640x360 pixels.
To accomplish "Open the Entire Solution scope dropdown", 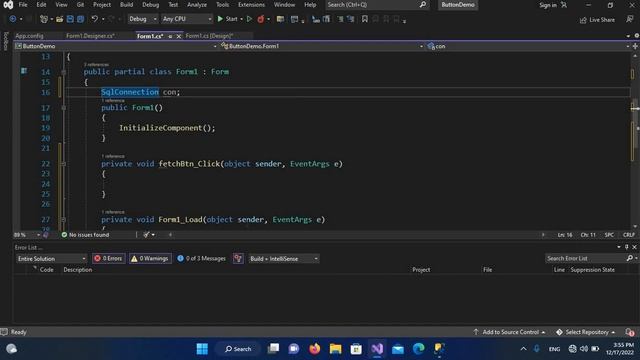I will click(51, 258).
